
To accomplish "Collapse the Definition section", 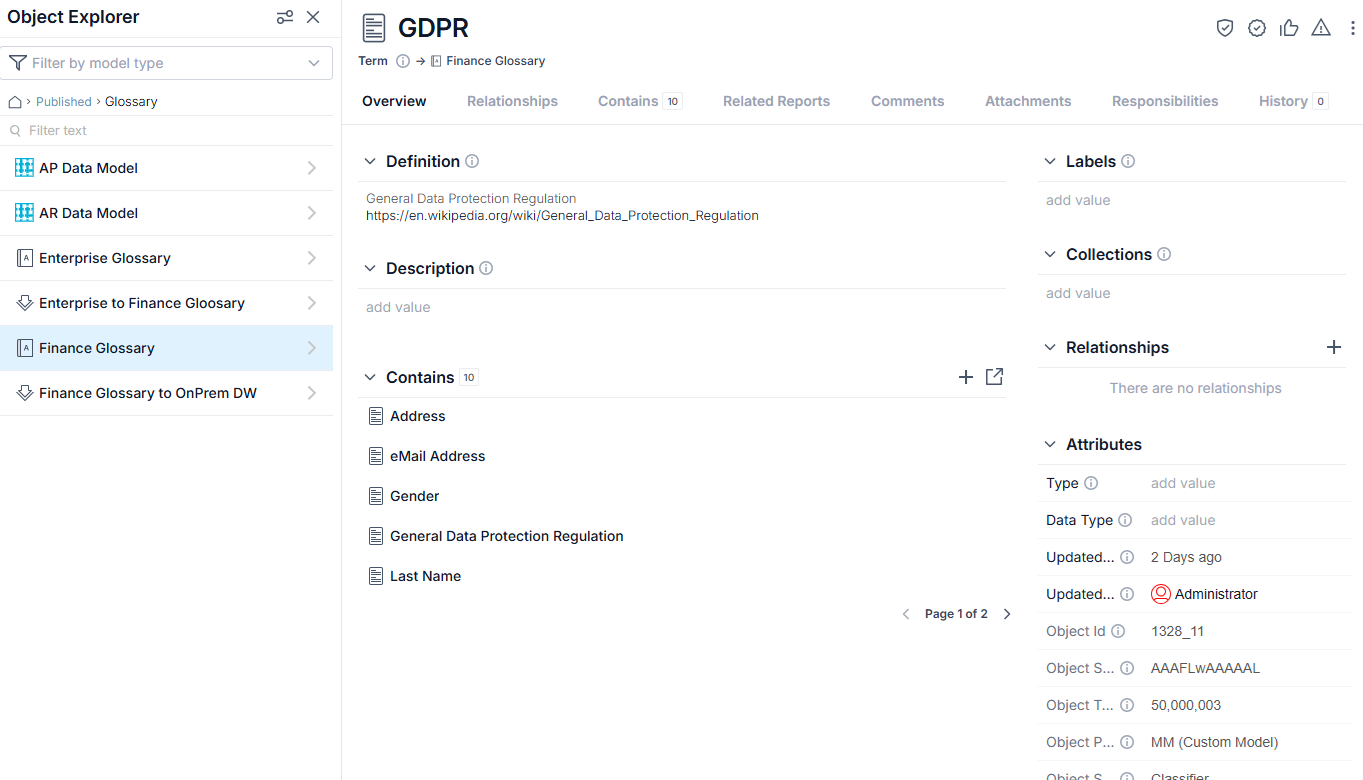I will [370, 161].
